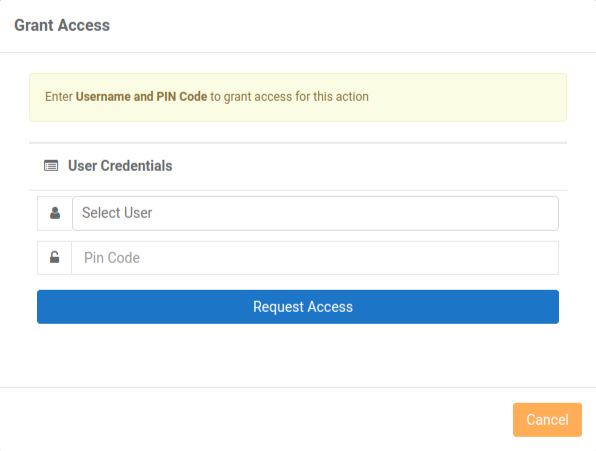Dismiss the dialog using Cancel
The width and height of the screenshot is (596, 451).
tap(547, 419)
